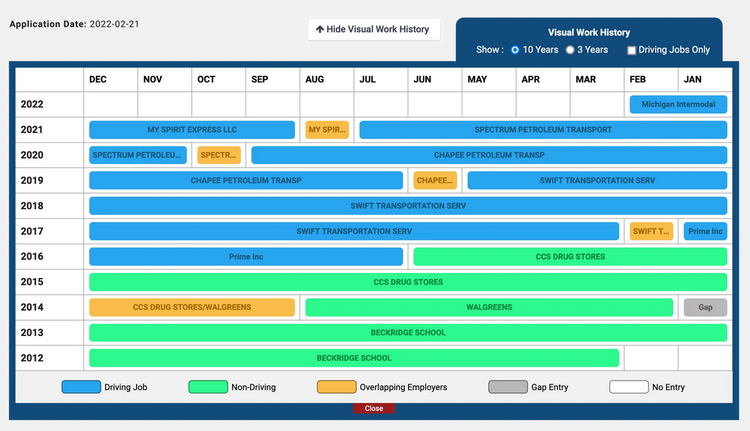Click the red Close button
This screenshot has height=431, width=750.
pos(374,408)
